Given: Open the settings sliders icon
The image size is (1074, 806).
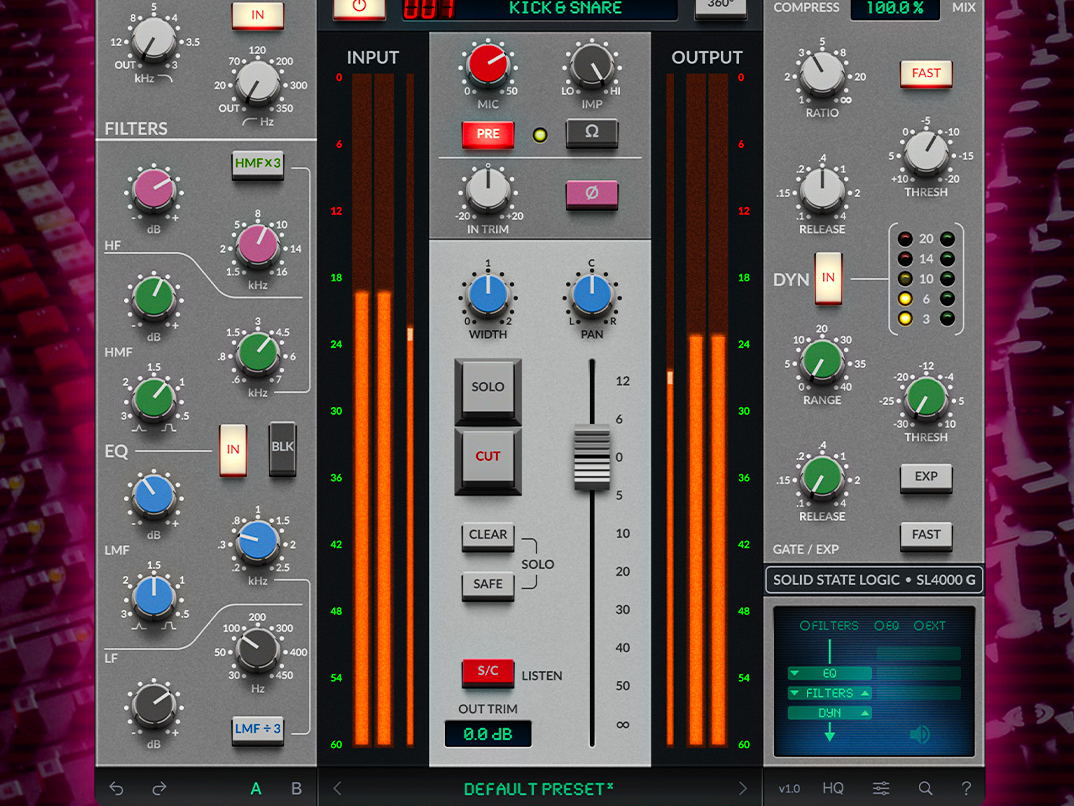Looking at the screenshot, I should click(881, 788).
